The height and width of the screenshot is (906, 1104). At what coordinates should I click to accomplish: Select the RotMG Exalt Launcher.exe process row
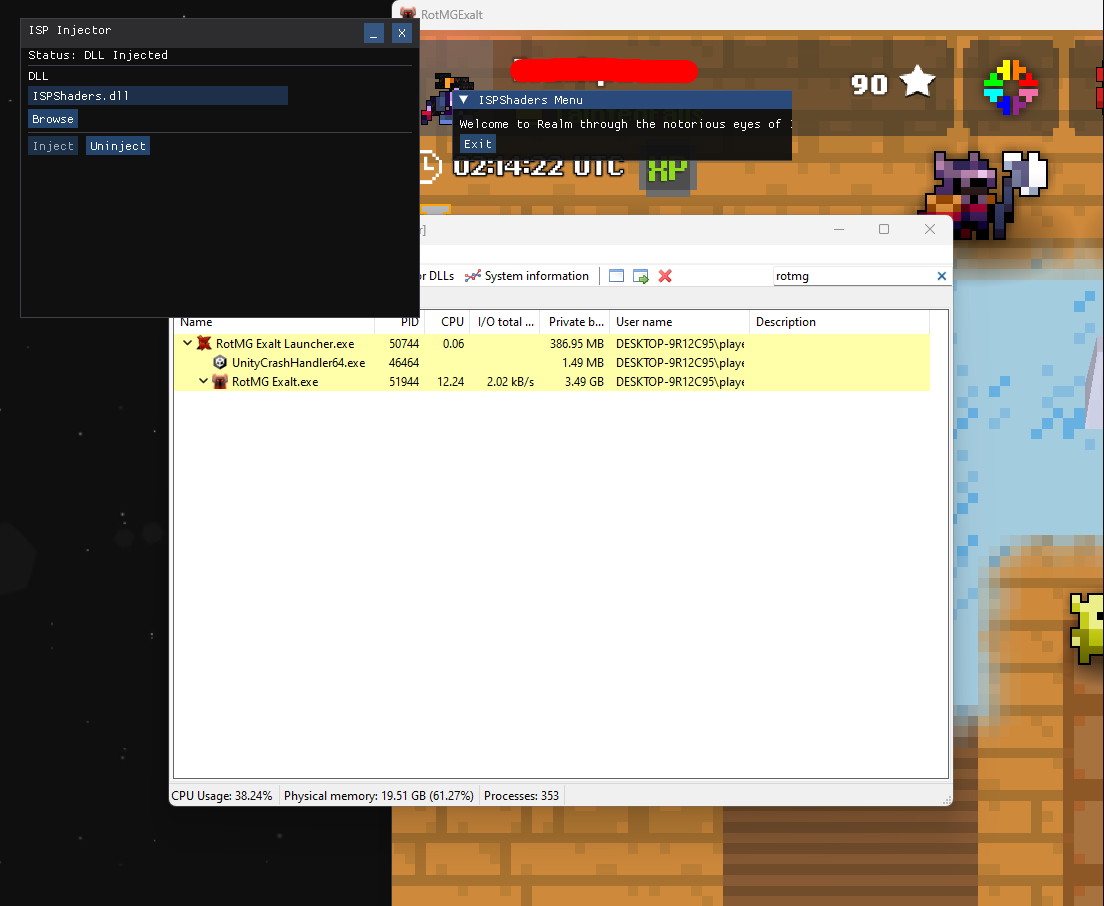(552, 344)
